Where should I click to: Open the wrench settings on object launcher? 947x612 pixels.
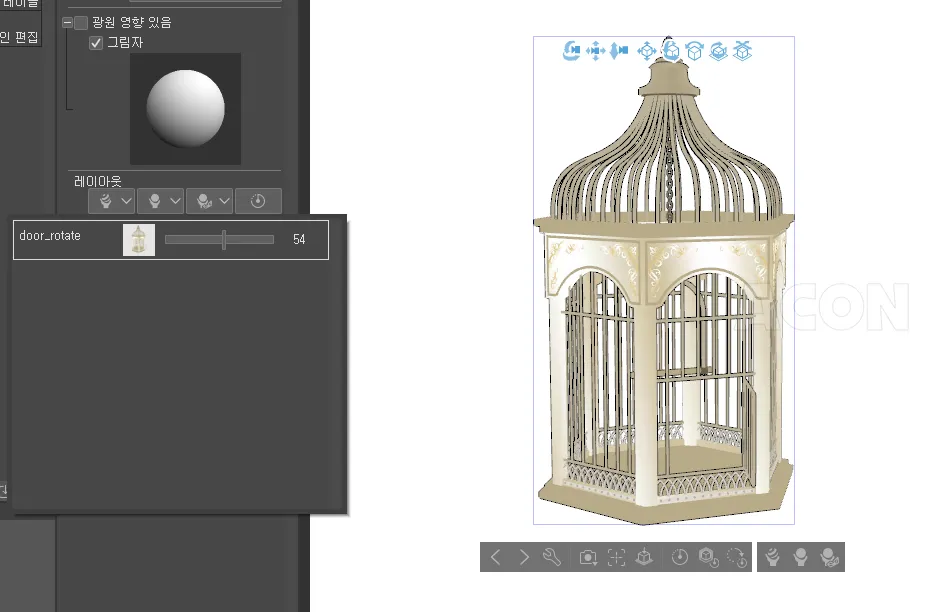[x=552, y=557]
